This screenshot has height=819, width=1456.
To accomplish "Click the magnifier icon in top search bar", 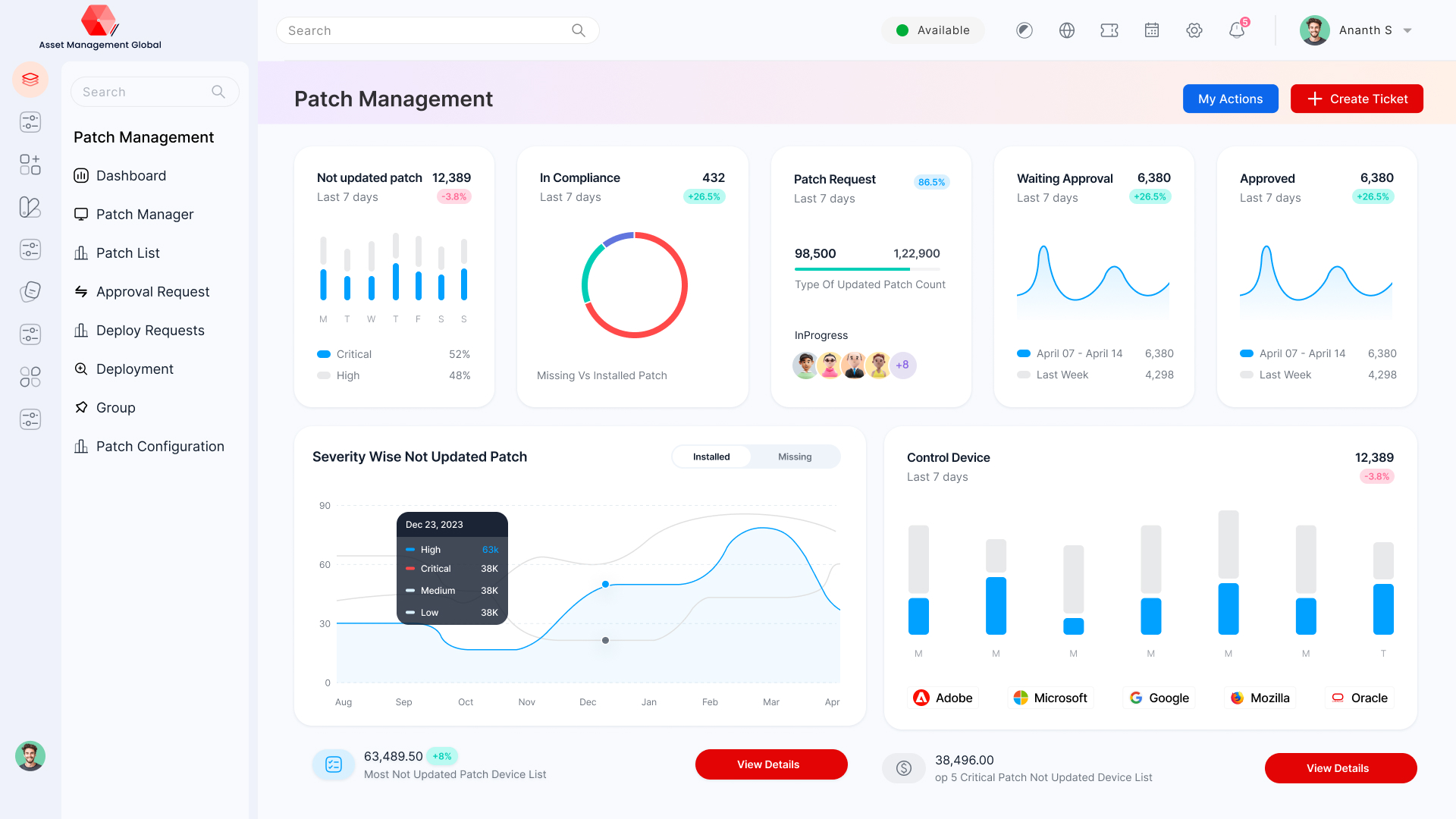I will (578, 30).
